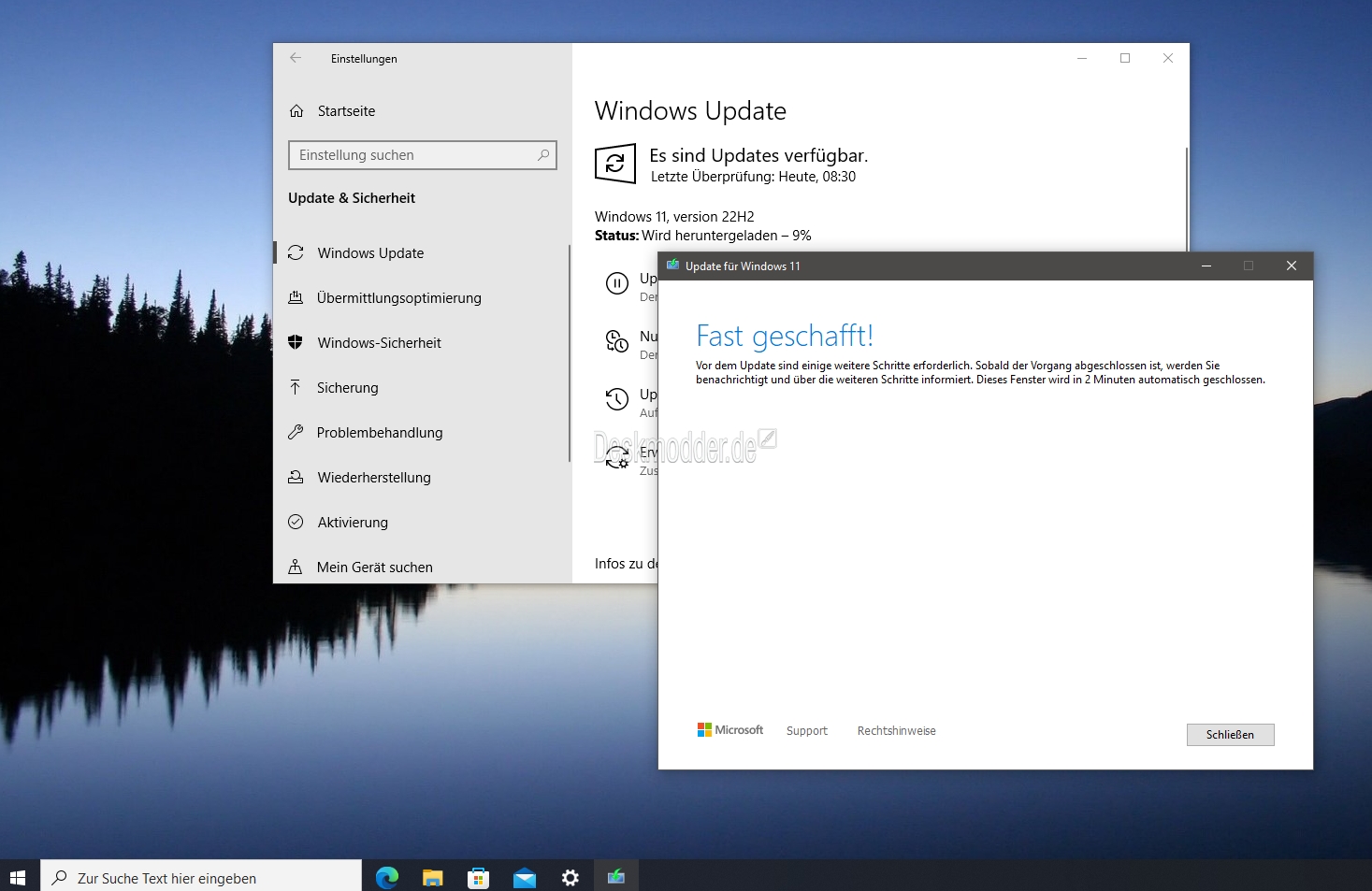
Task: Close the Einstellungen window
Action: pyautogui.click(x=1168, y=58)
